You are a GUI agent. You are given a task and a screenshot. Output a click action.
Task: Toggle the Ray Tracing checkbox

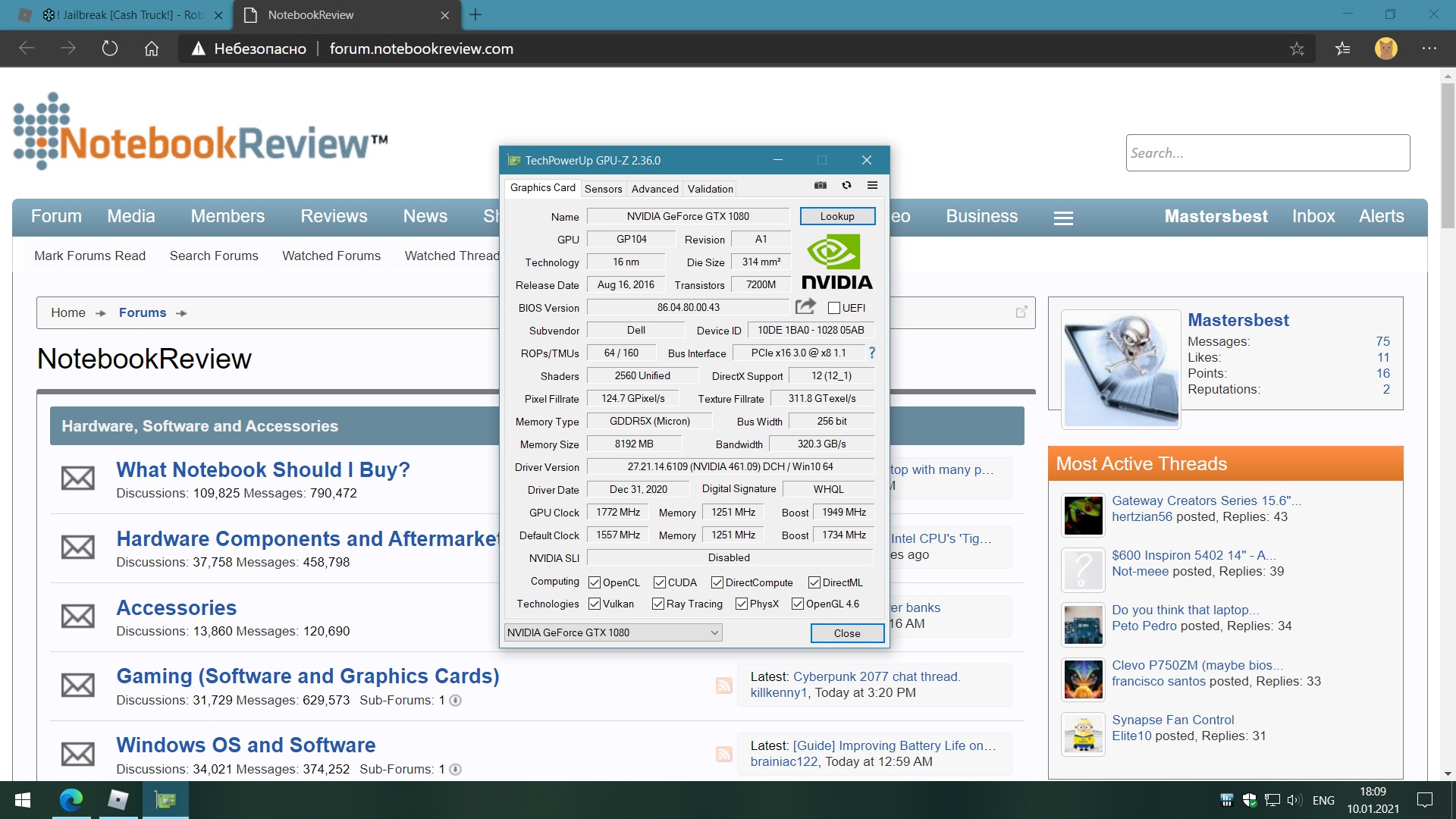click(658, 604)
